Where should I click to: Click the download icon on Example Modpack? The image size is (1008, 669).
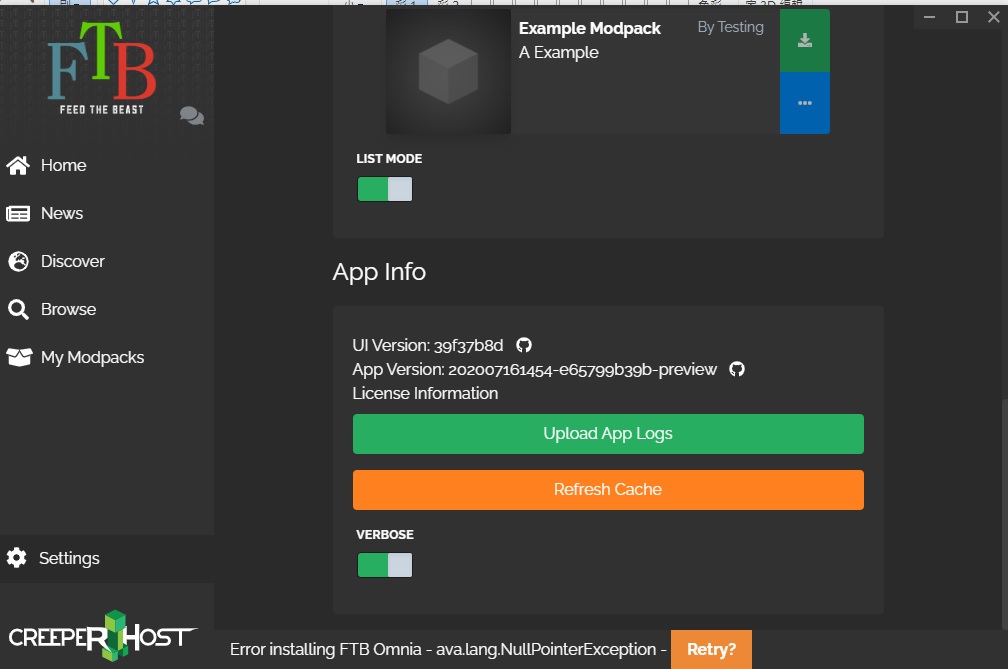click(x=805, y=40)
